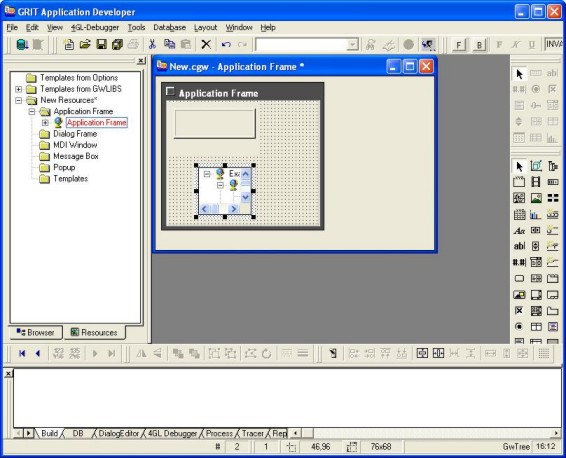
Task: Open the Layout menu
Action: click(x=205, y=27)
